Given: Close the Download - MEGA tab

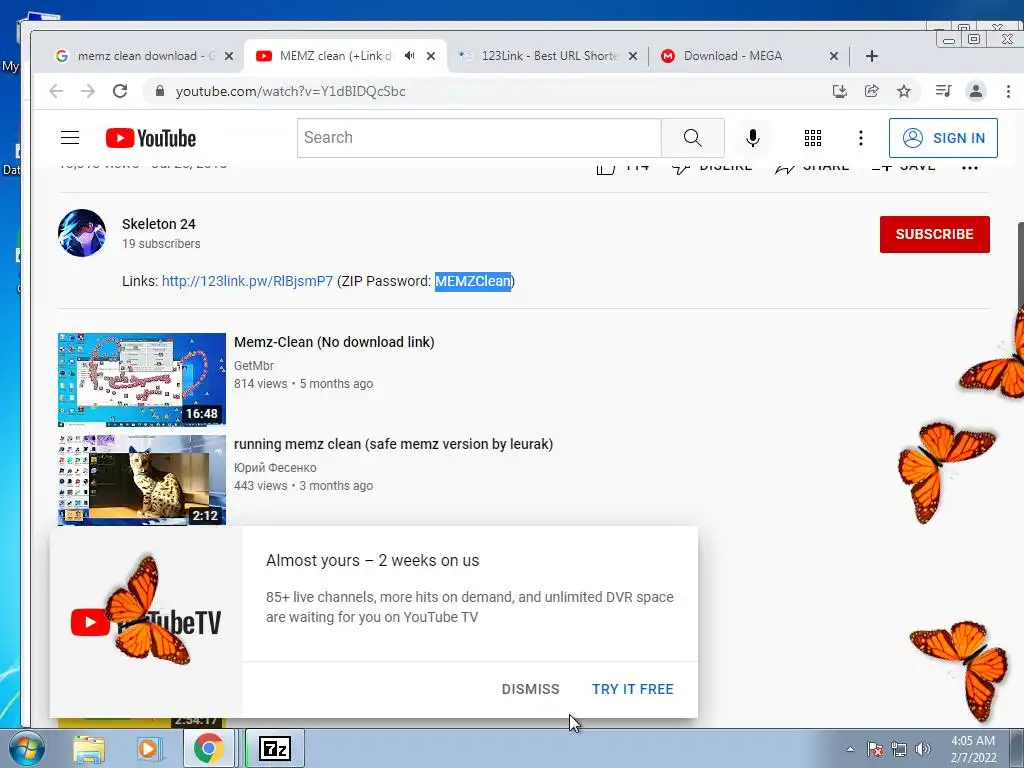Looking at the screenshot, I should (x=834, y=56).
